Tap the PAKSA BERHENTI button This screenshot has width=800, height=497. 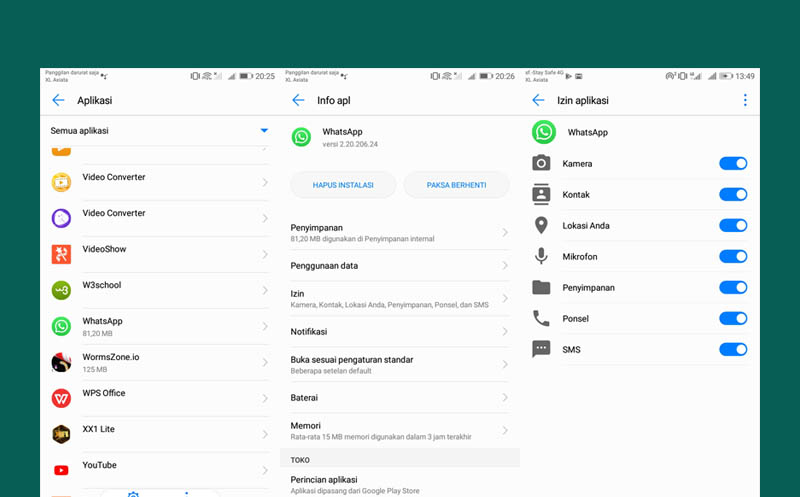[457, 185]
